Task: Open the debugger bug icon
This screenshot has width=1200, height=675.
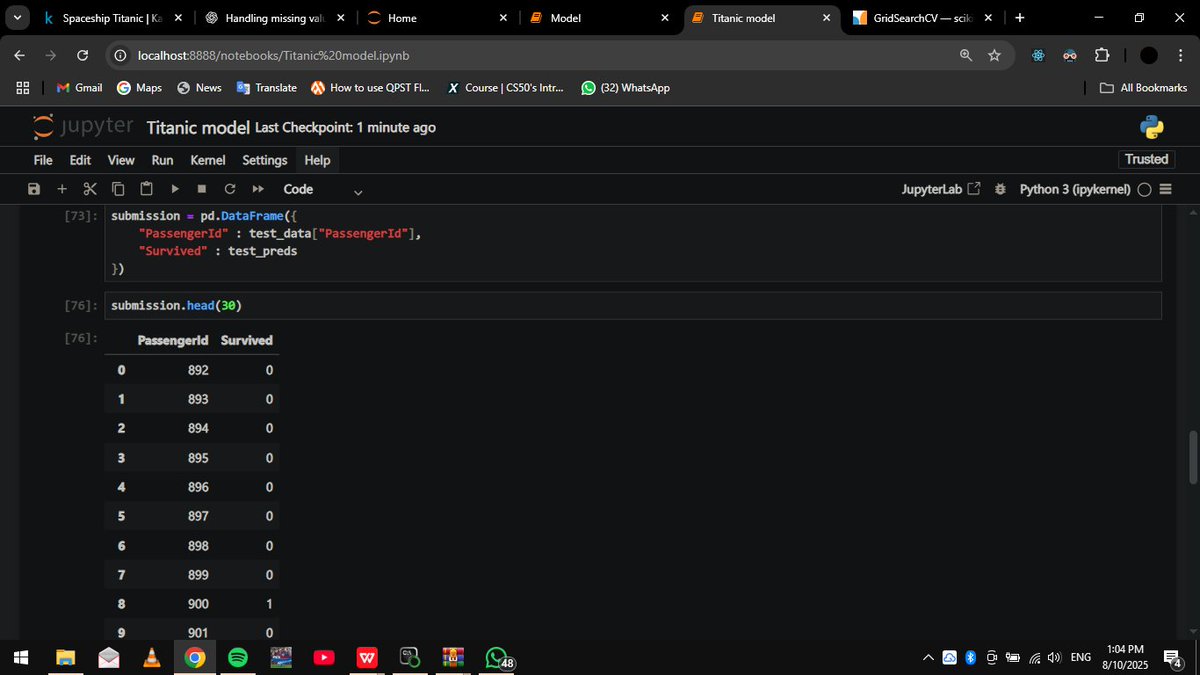Action: (1000, 189)
